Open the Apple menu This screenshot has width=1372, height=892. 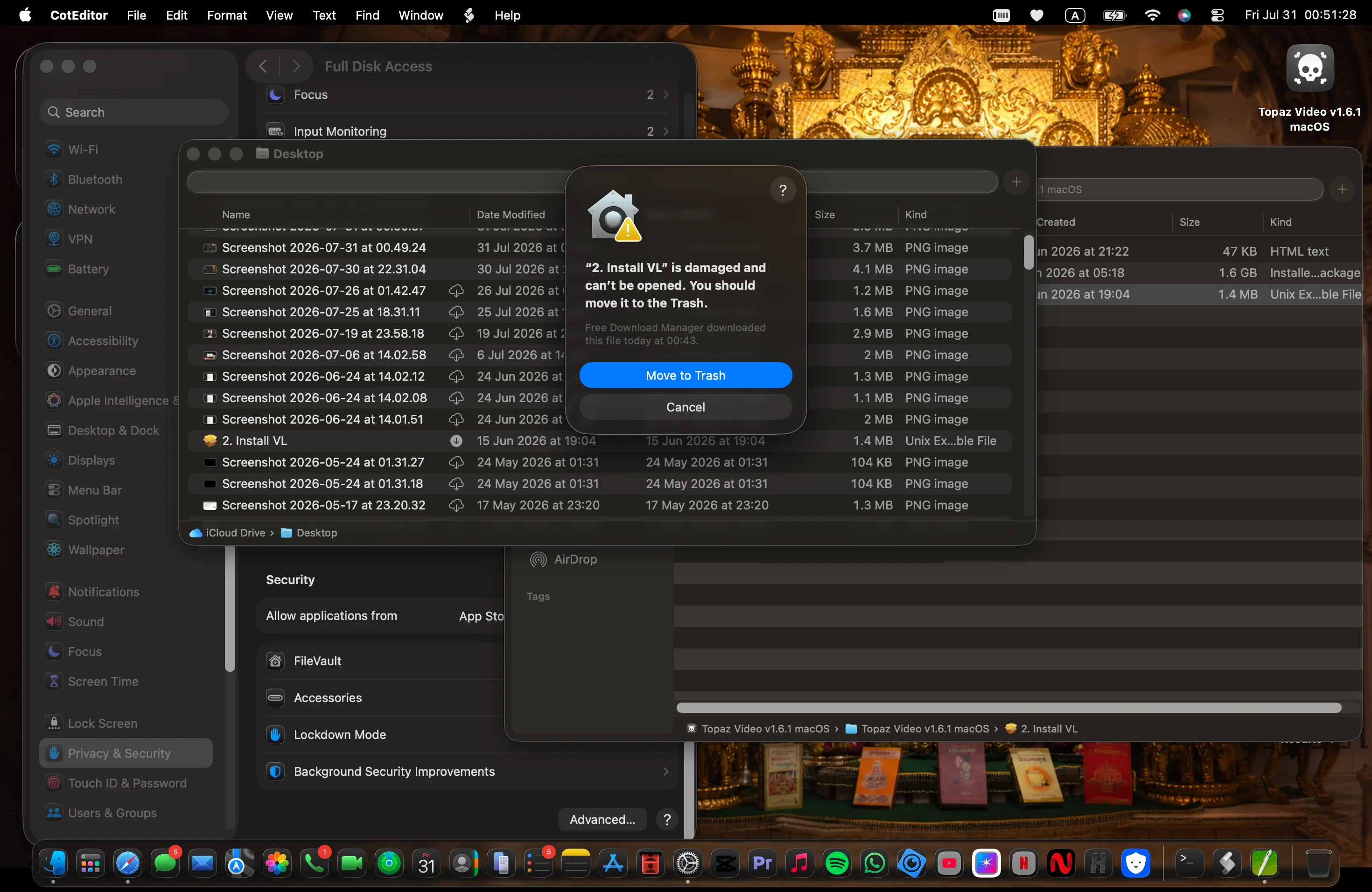point(25,15)
